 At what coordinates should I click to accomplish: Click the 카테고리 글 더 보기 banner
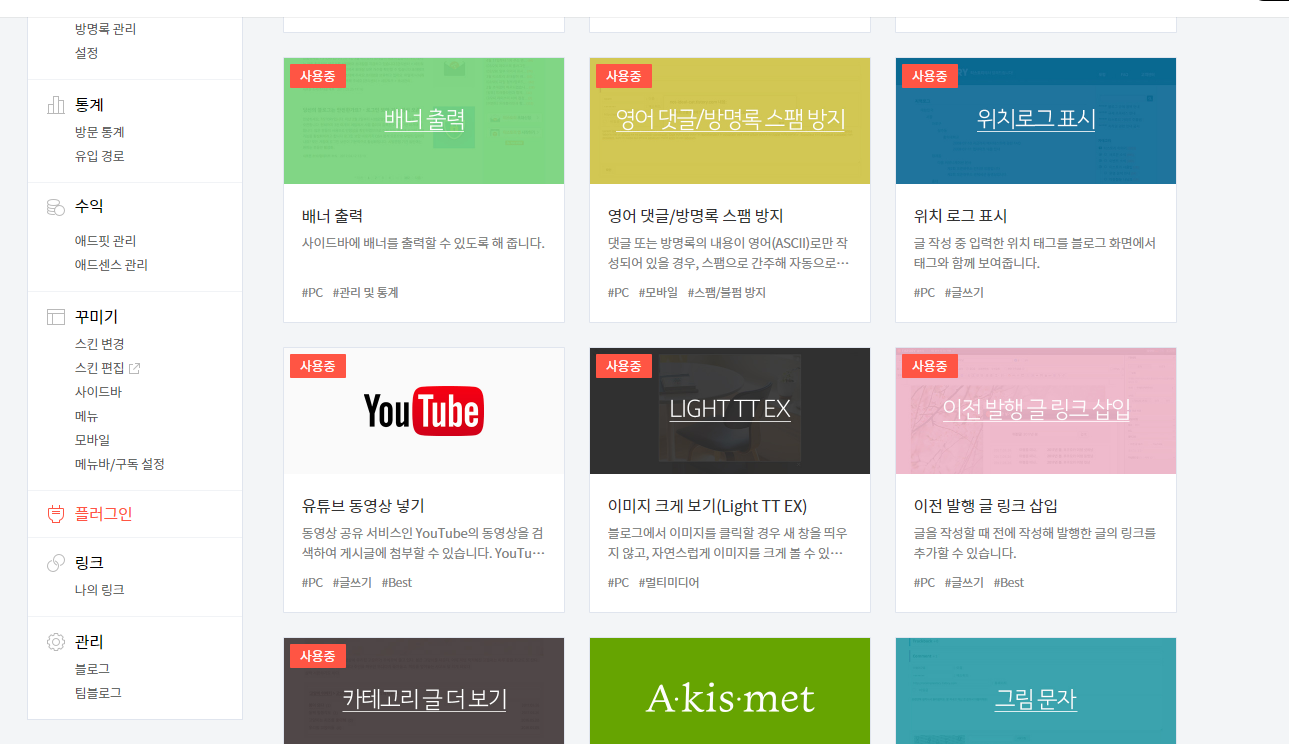click(424, 691)
